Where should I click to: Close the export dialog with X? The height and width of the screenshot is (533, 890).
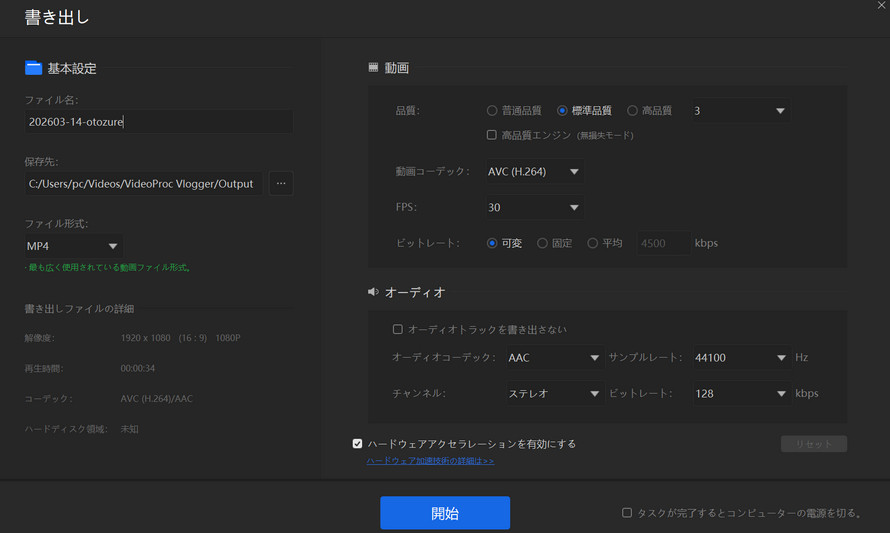coord(881,6)
